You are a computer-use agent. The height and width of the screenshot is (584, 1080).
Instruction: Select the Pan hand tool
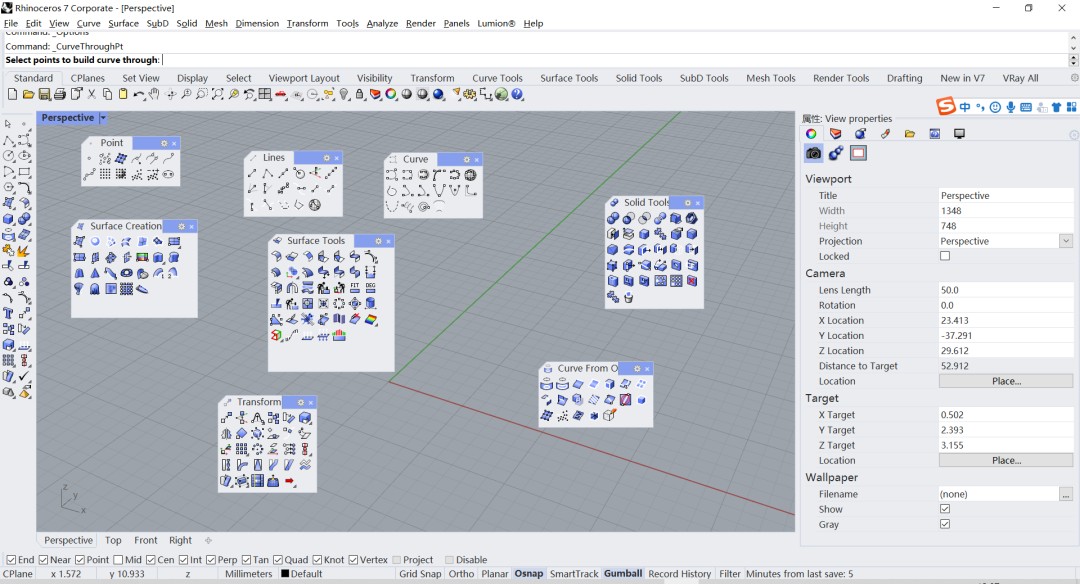pos(154,94)
